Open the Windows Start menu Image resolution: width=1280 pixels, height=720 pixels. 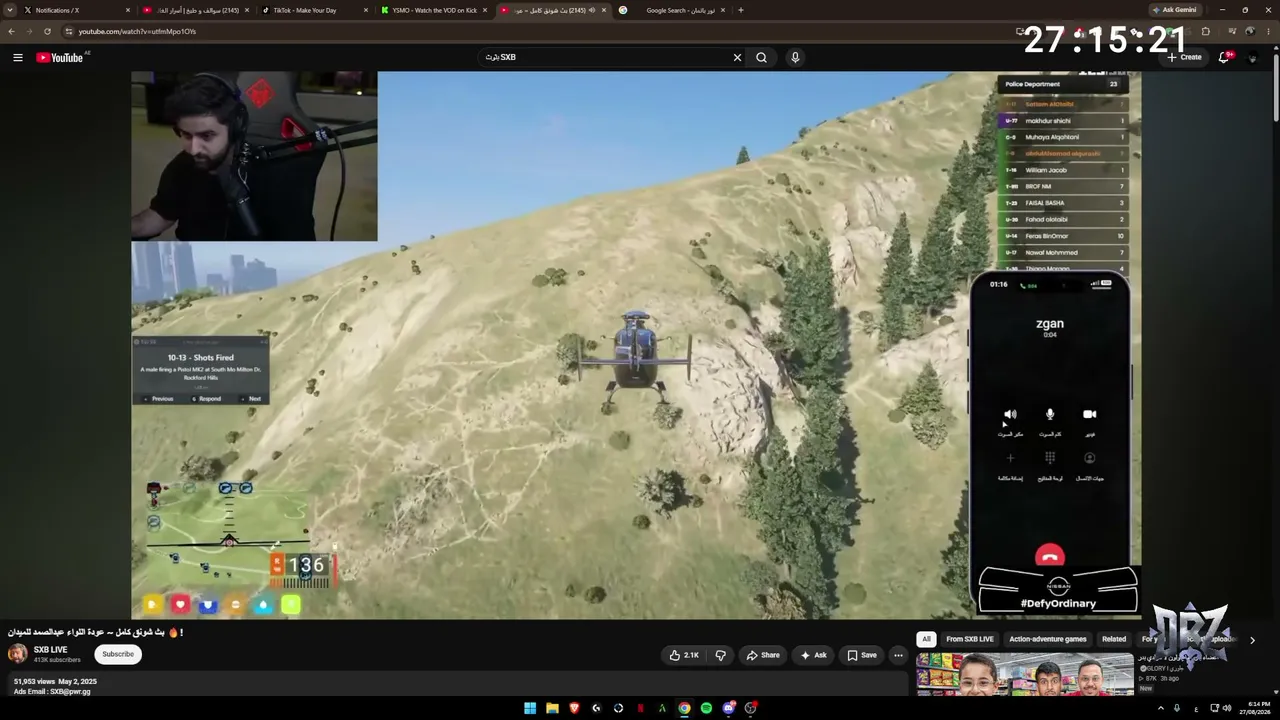[x=530, y=708]
